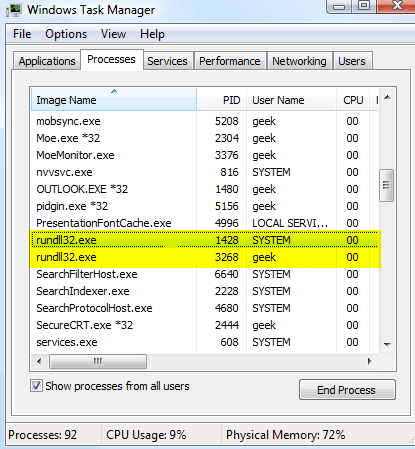Screen dimensions: 415x449
Task: Click the vertical scrollbar up arrow
Action: (x=387, y=97)
